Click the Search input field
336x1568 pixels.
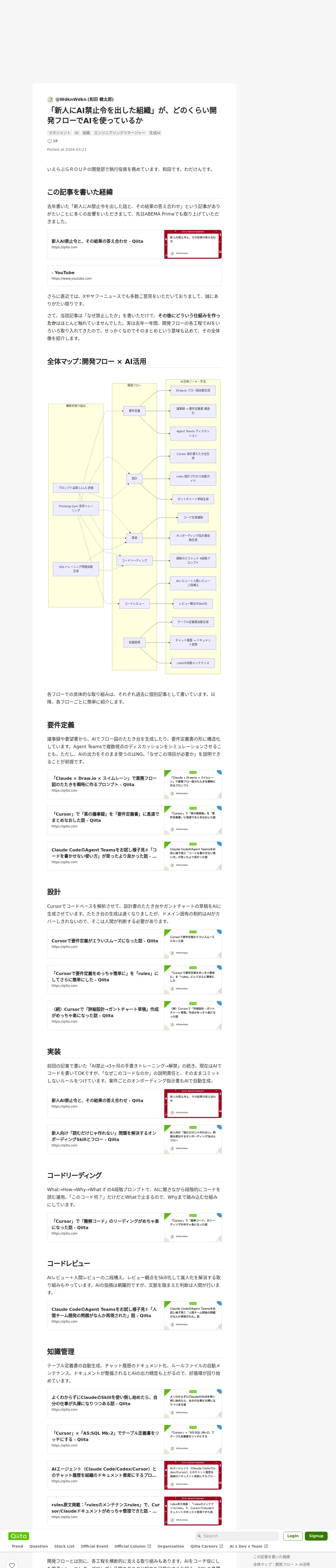coord(237,1536)
